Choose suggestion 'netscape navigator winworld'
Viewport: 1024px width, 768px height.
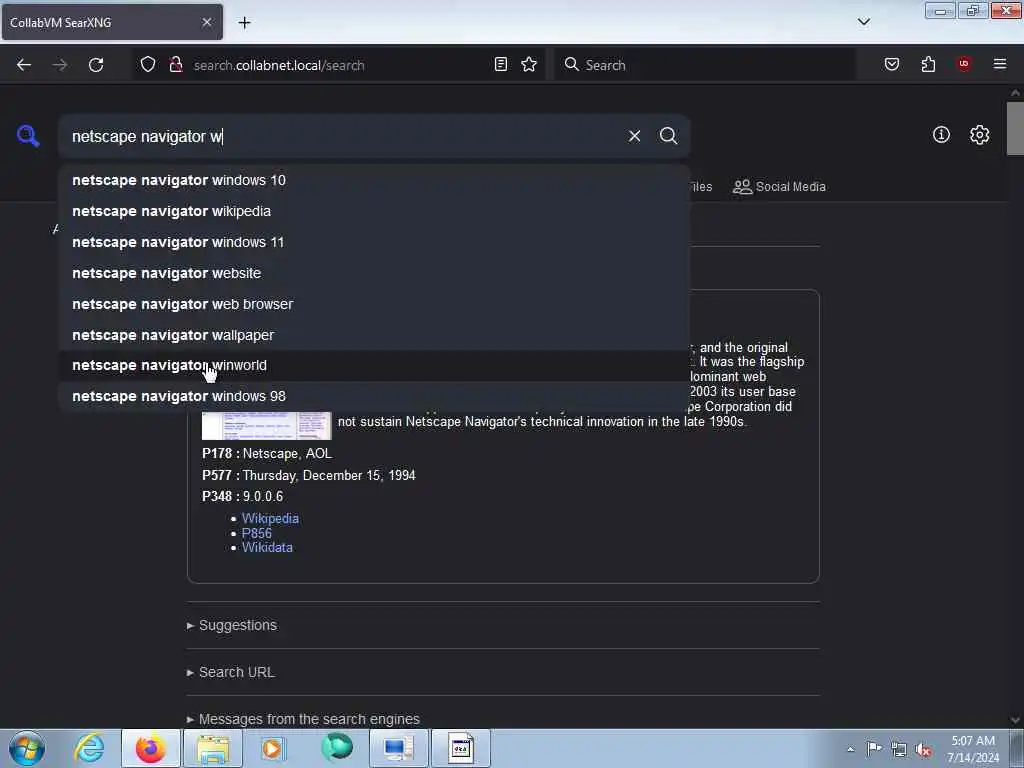(x=374, y=365)
